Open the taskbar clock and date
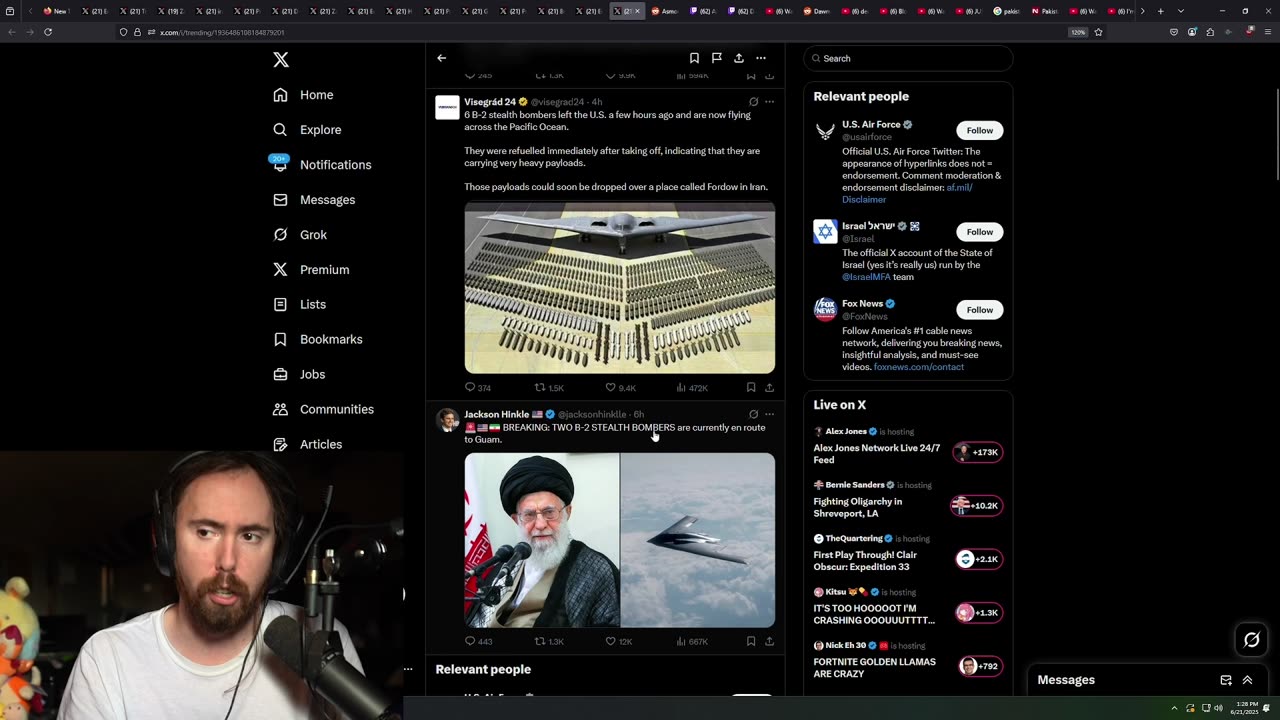Screen dimensions: 1280x720 1246,708
